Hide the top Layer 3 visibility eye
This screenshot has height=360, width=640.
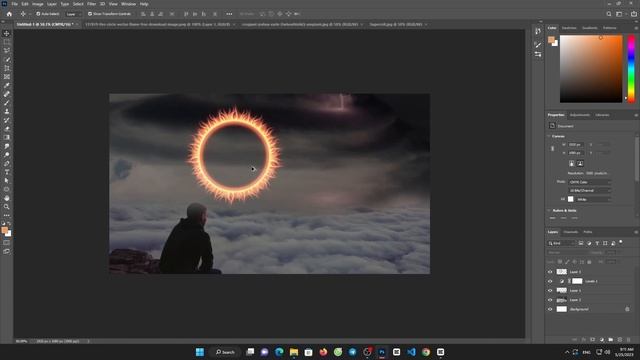coord(550,272)
